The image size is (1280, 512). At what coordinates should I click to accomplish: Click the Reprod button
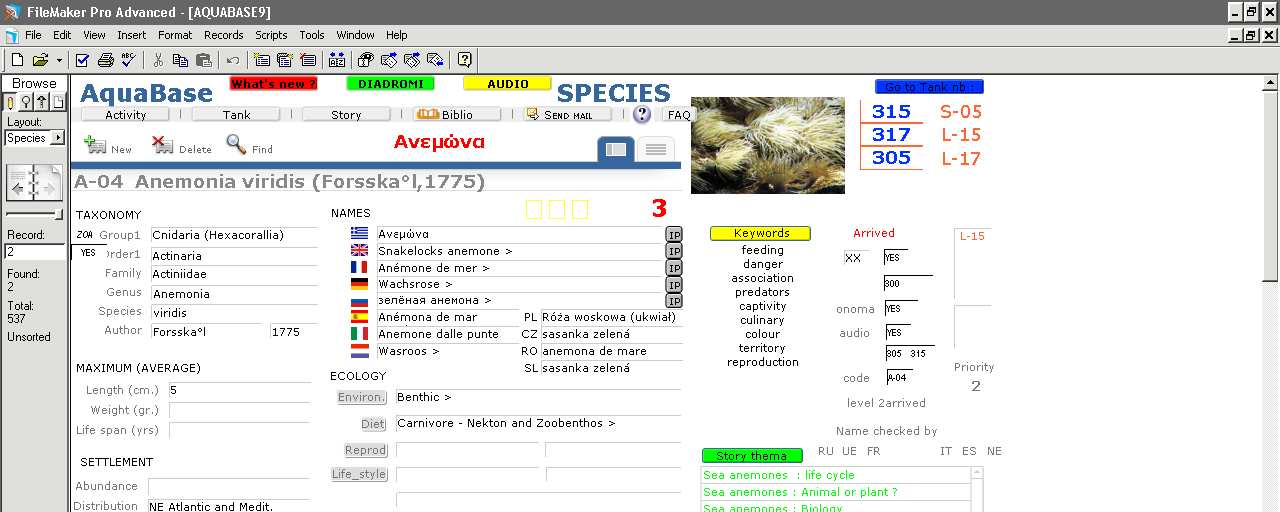click(365, 450)
